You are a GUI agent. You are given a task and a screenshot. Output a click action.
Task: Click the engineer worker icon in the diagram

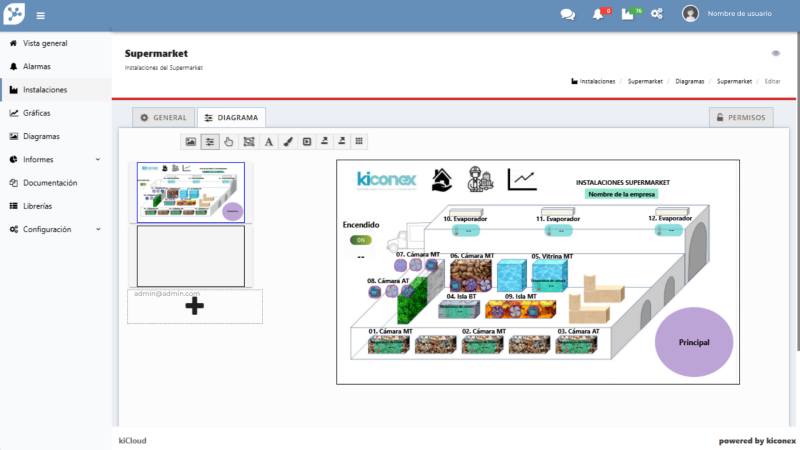[x=480, y=179]
